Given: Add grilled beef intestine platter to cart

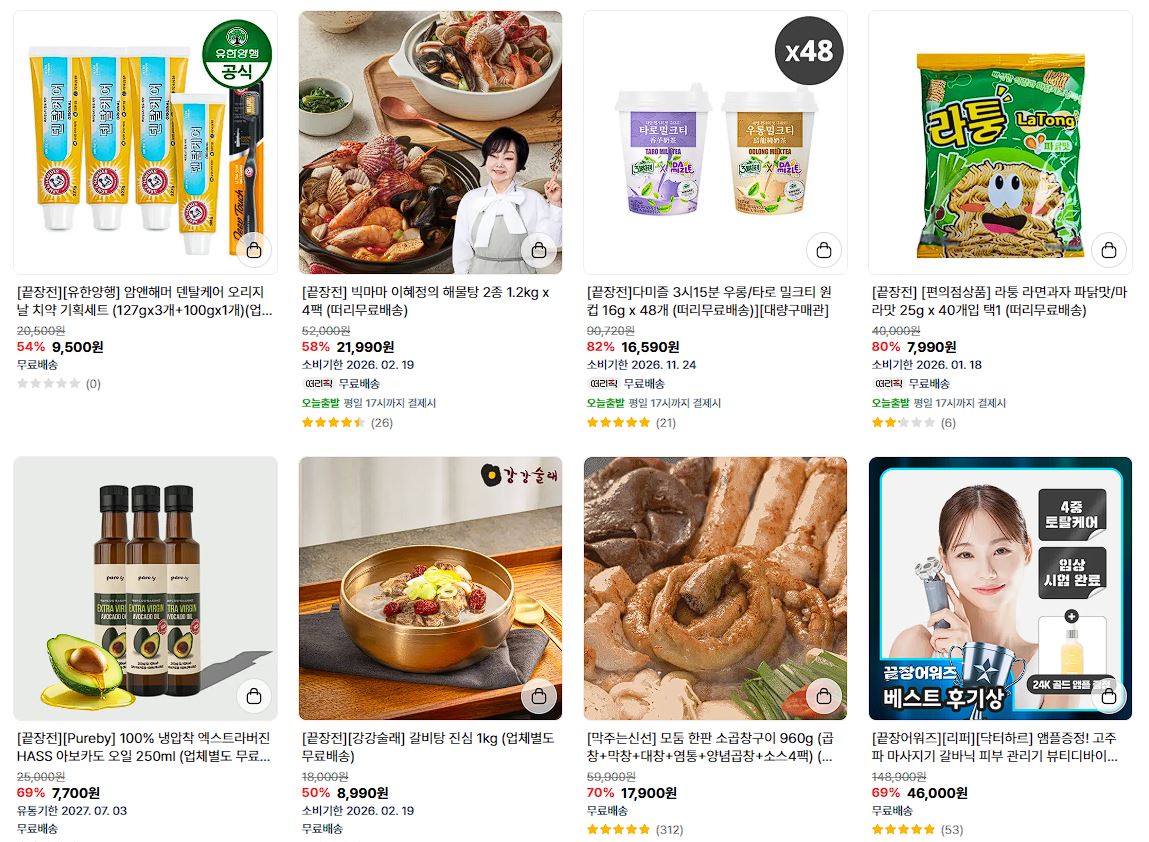Looking at the screenshot, I should tap(824, 696).
